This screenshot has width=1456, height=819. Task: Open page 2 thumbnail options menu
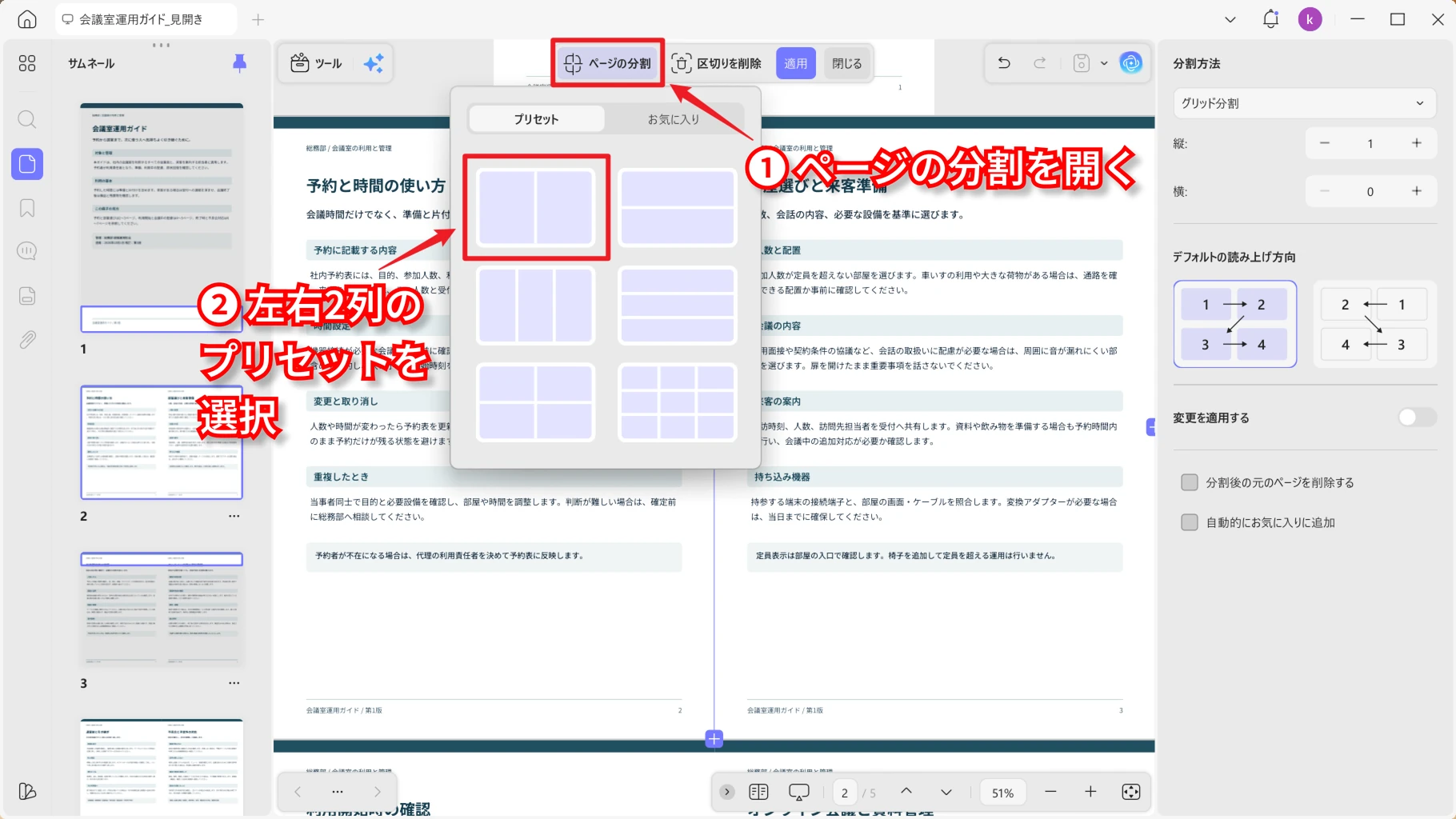[x=234, y=516]
